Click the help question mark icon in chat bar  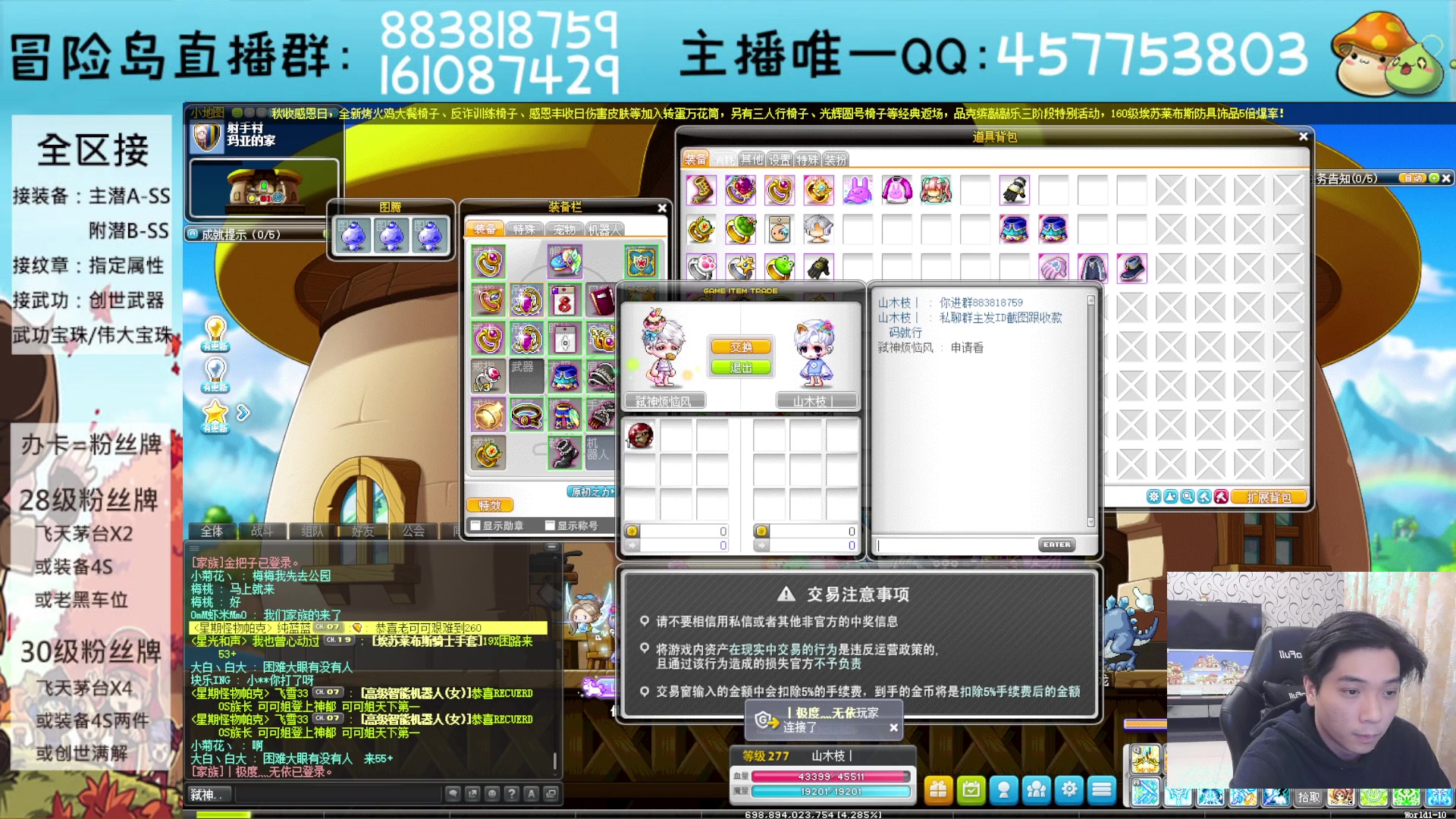pyautogui.click(x=512, y=794)
